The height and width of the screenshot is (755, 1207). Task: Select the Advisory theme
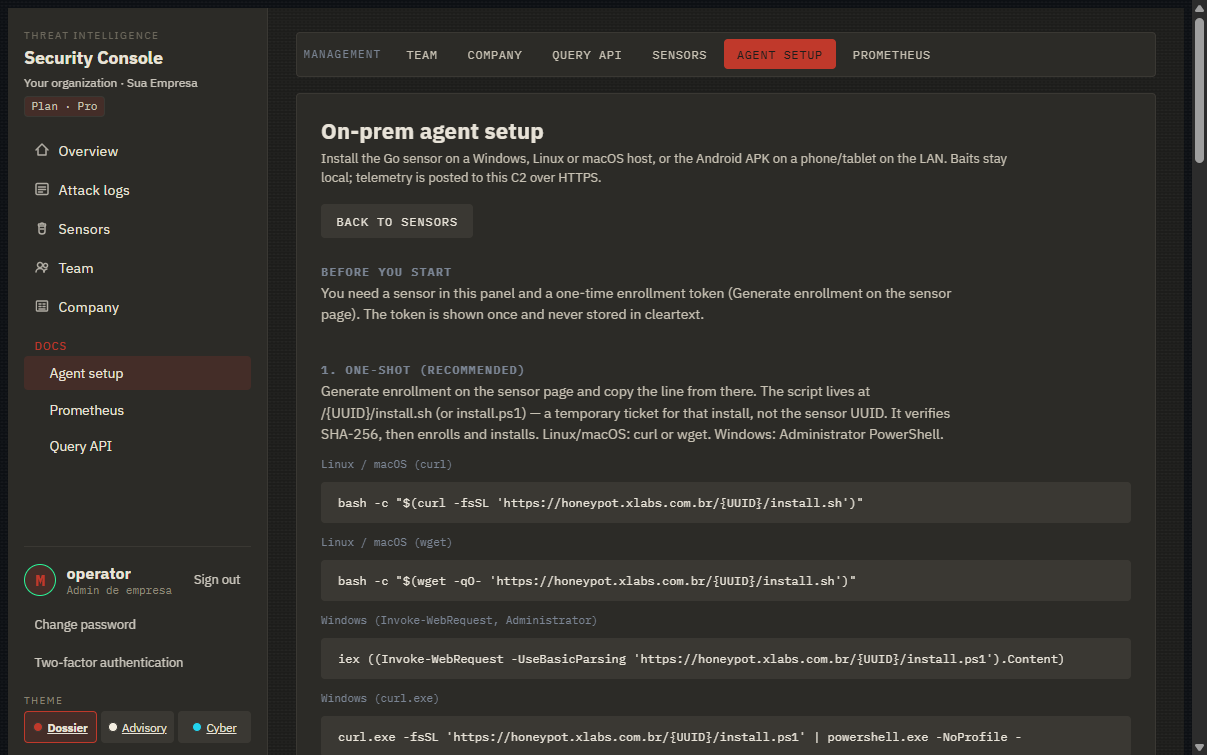tap(138, 727)
